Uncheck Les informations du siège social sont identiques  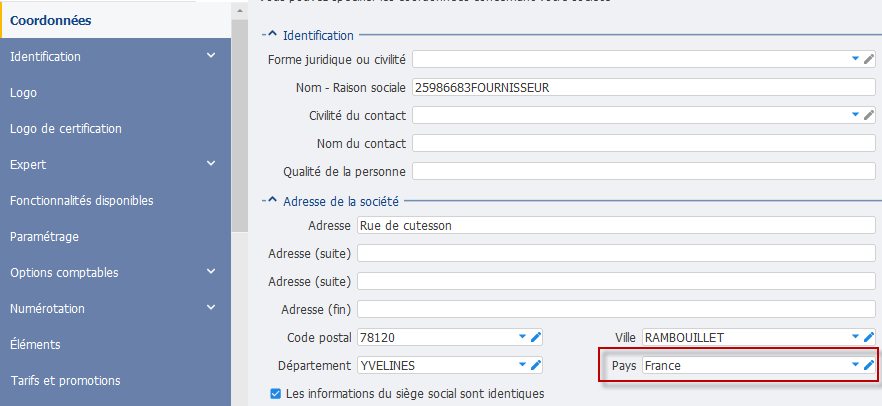[276, 394]
